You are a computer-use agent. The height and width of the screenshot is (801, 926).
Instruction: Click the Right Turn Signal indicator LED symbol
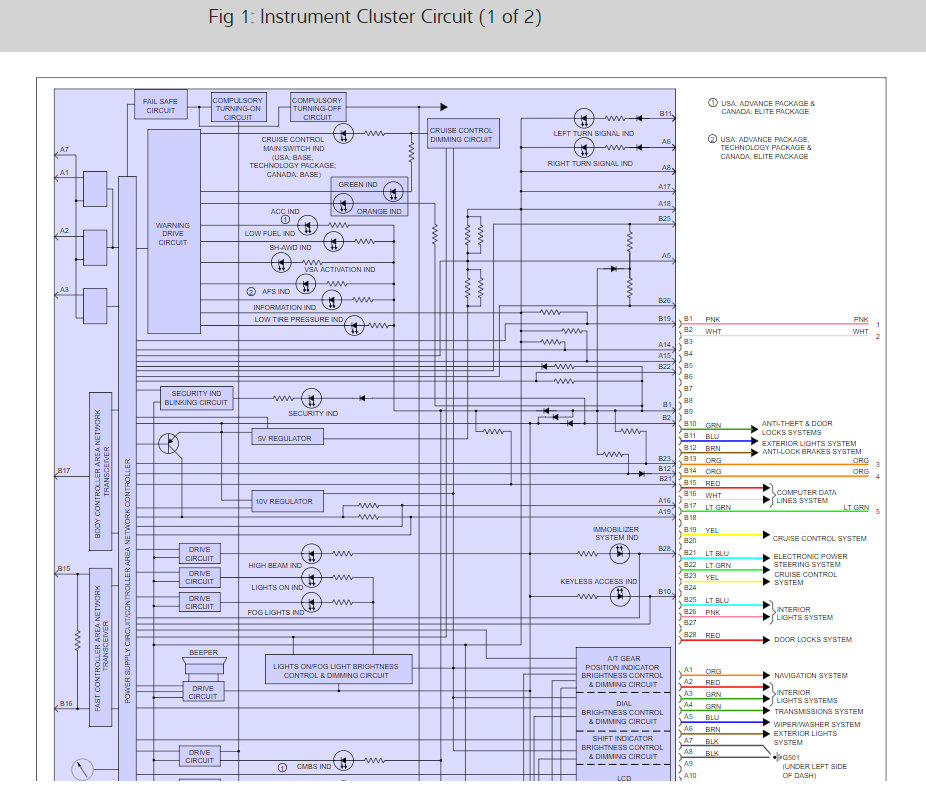[x=583, y=148]
